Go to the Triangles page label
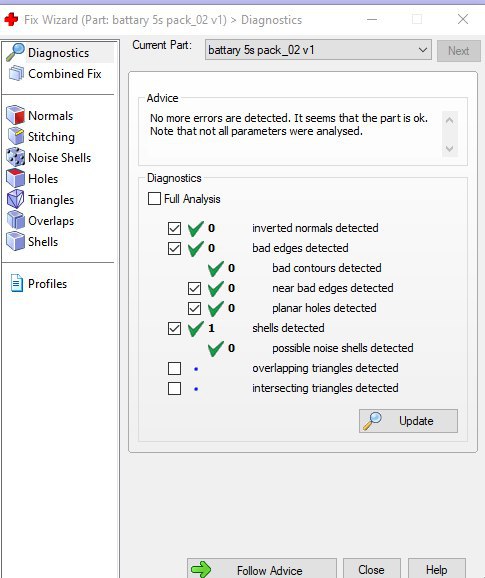 [x=51, y=200]
